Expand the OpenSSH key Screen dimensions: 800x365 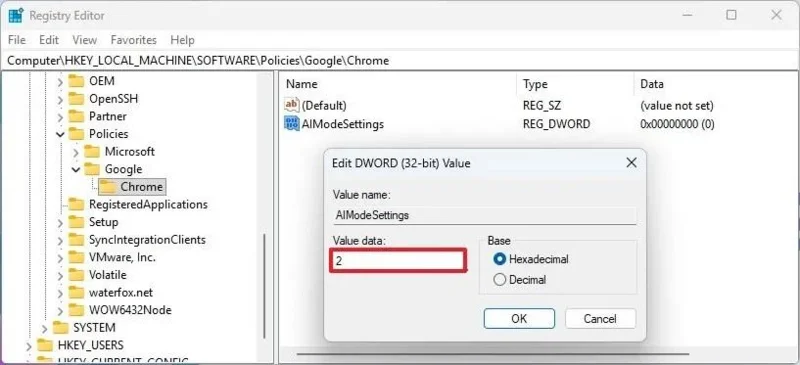60,99
